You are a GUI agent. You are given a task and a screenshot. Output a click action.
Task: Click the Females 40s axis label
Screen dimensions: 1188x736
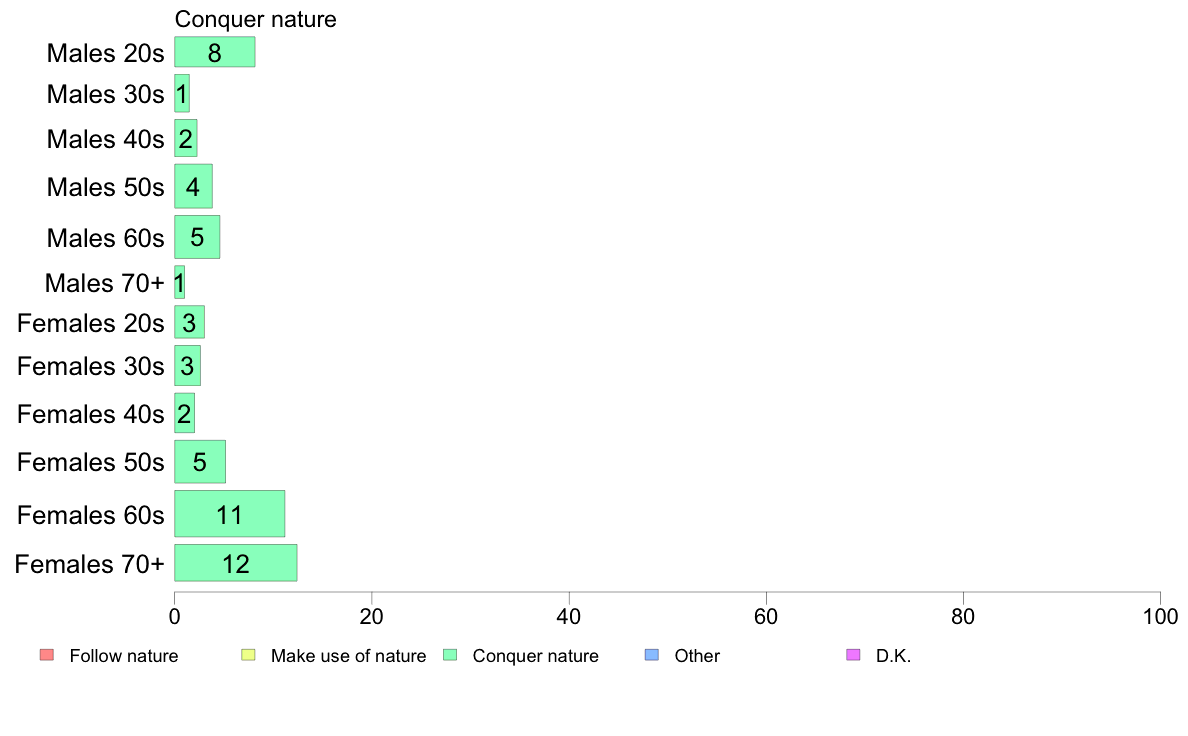click(90, 414)
